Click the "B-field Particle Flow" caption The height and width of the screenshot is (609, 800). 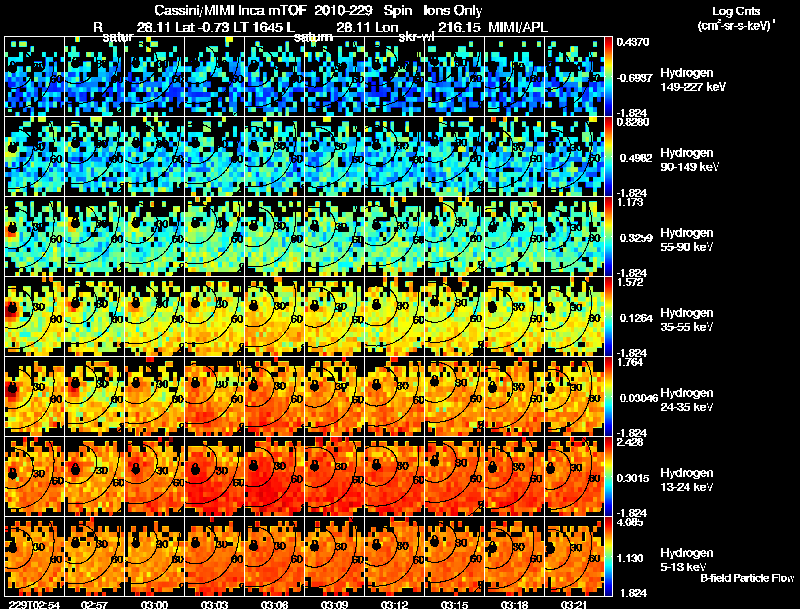[x=747, y=578]
